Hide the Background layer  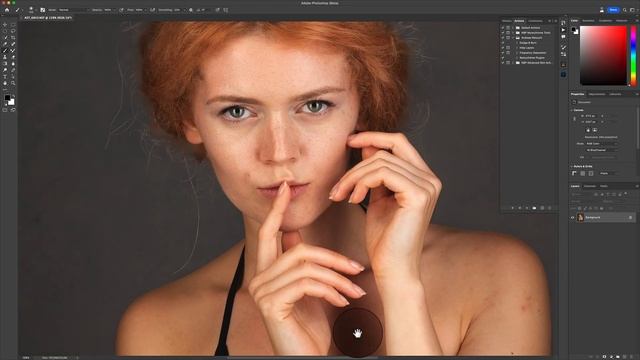pos(572,217)
